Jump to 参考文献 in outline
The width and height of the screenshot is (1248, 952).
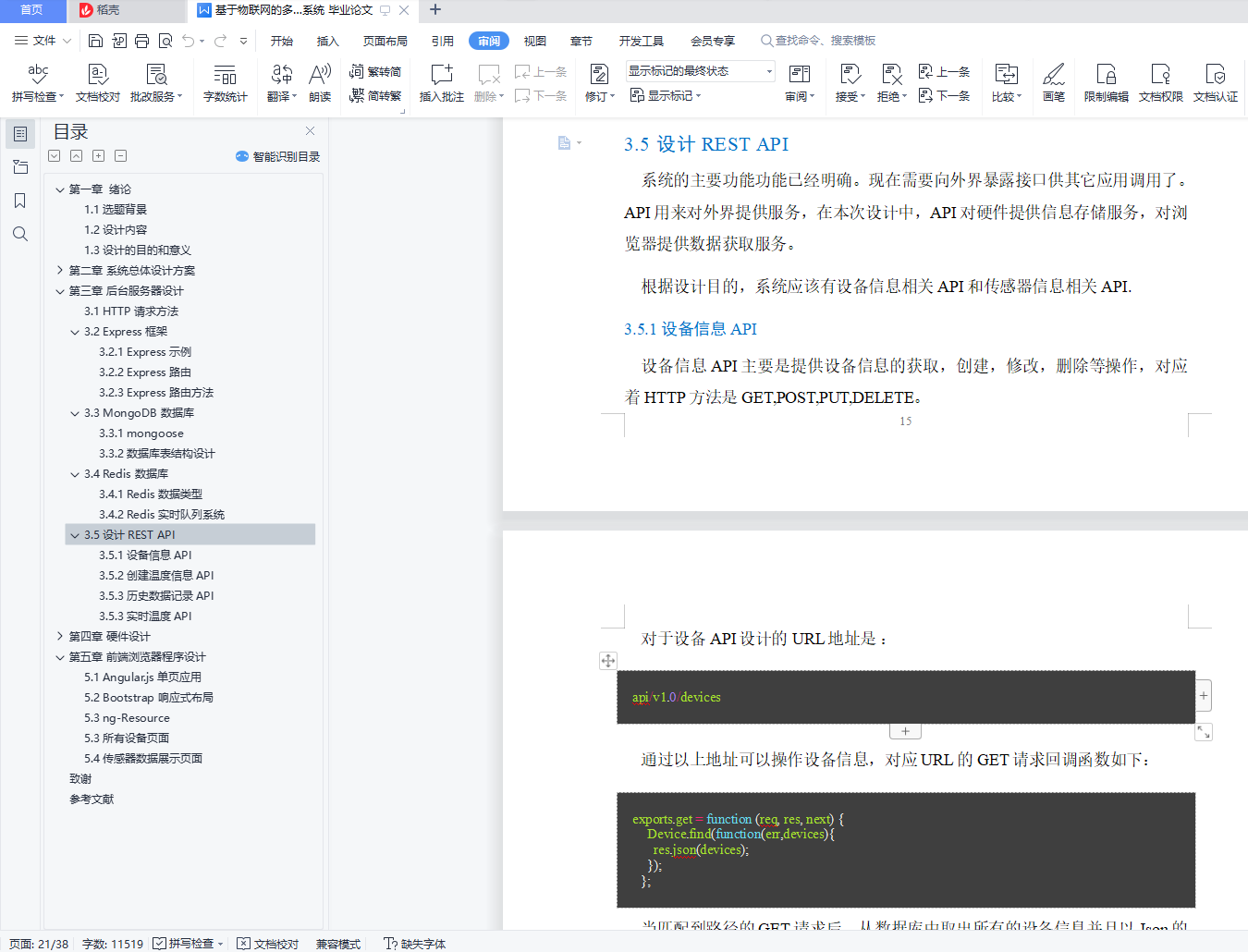click(92, 799)
